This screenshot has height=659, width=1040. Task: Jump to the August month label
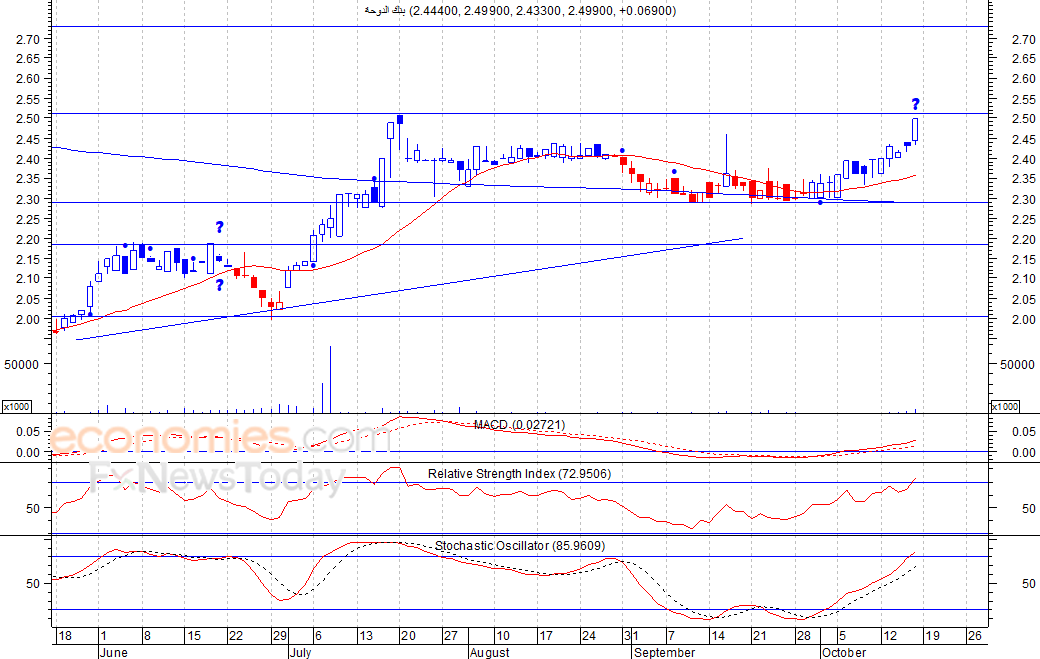tap(489, 652)
